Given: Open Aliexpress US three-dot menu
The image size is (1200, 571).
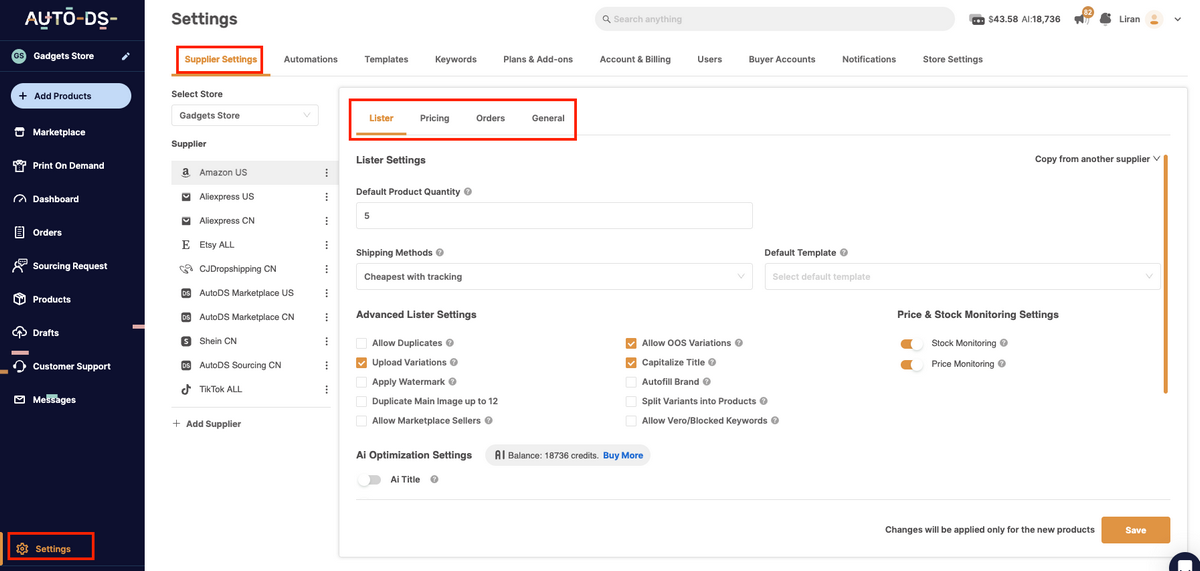Looking at the screenshot, I should 326,197.
